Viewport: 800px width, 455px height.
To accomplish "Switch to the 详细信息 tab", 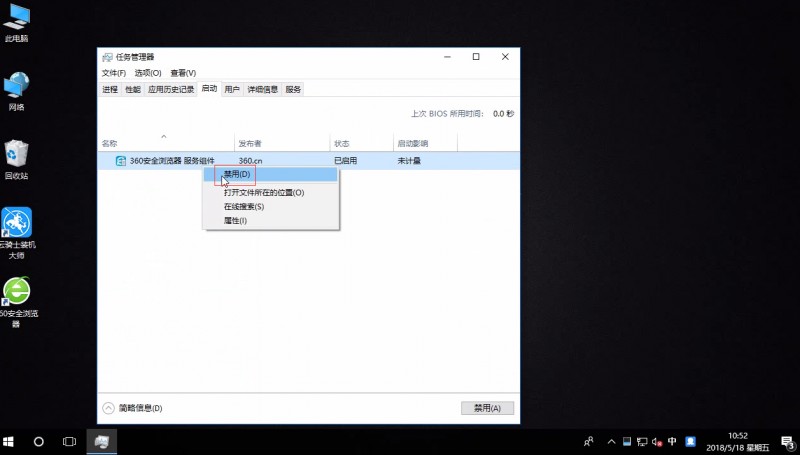I will (262, 89).
